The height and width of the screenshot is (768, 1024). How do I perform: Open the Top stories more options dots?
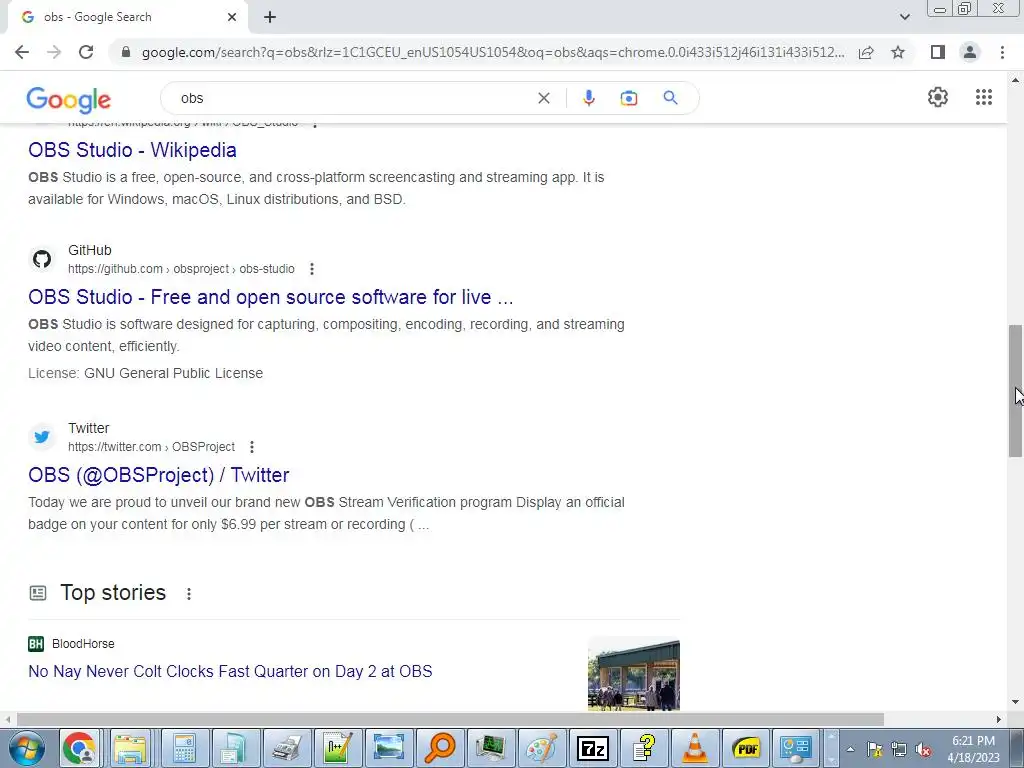[189, 594]
